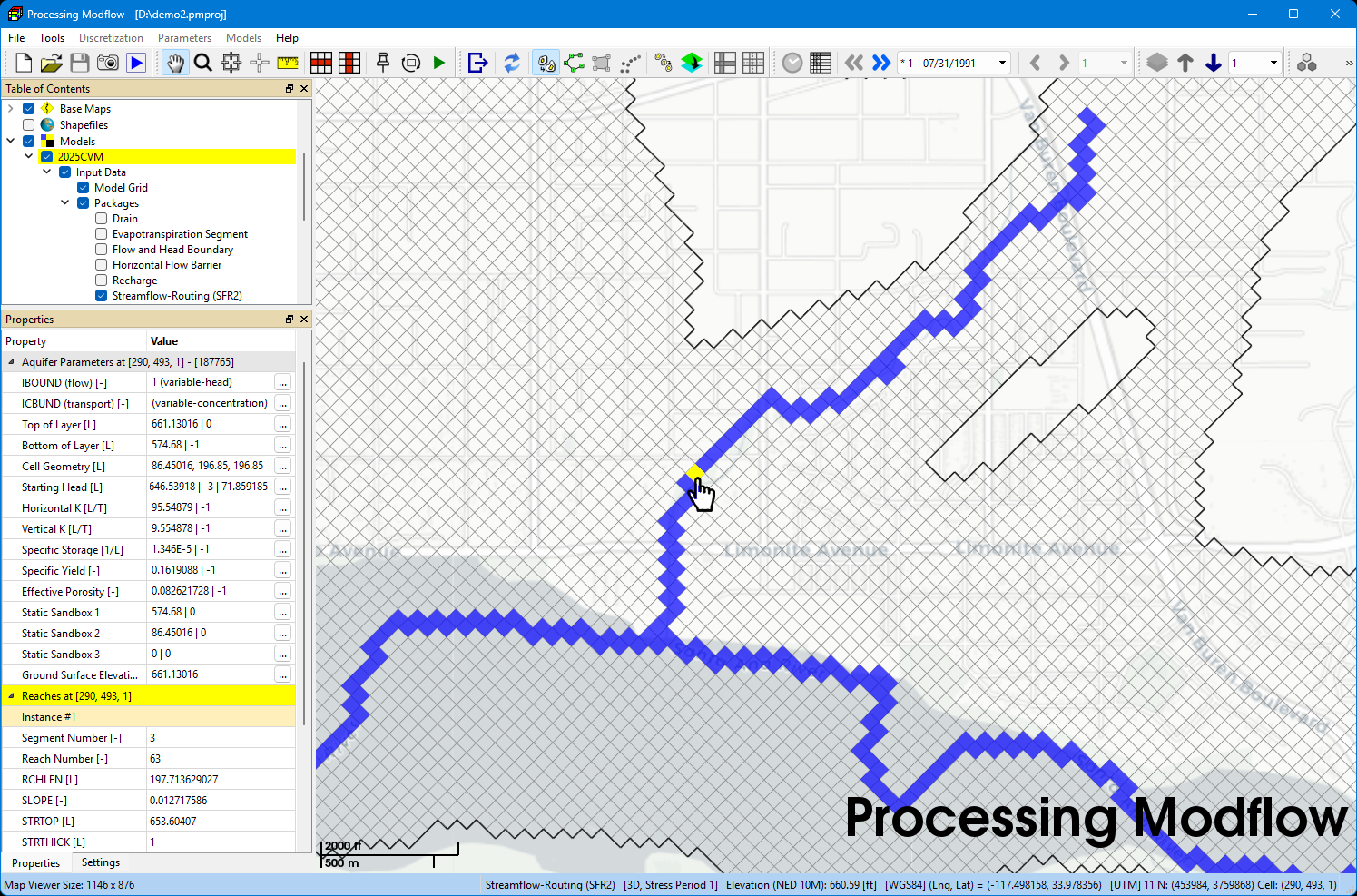Show hidden toolbar items via the overflow chevron
The image size is (1357, 896).
1349,63
